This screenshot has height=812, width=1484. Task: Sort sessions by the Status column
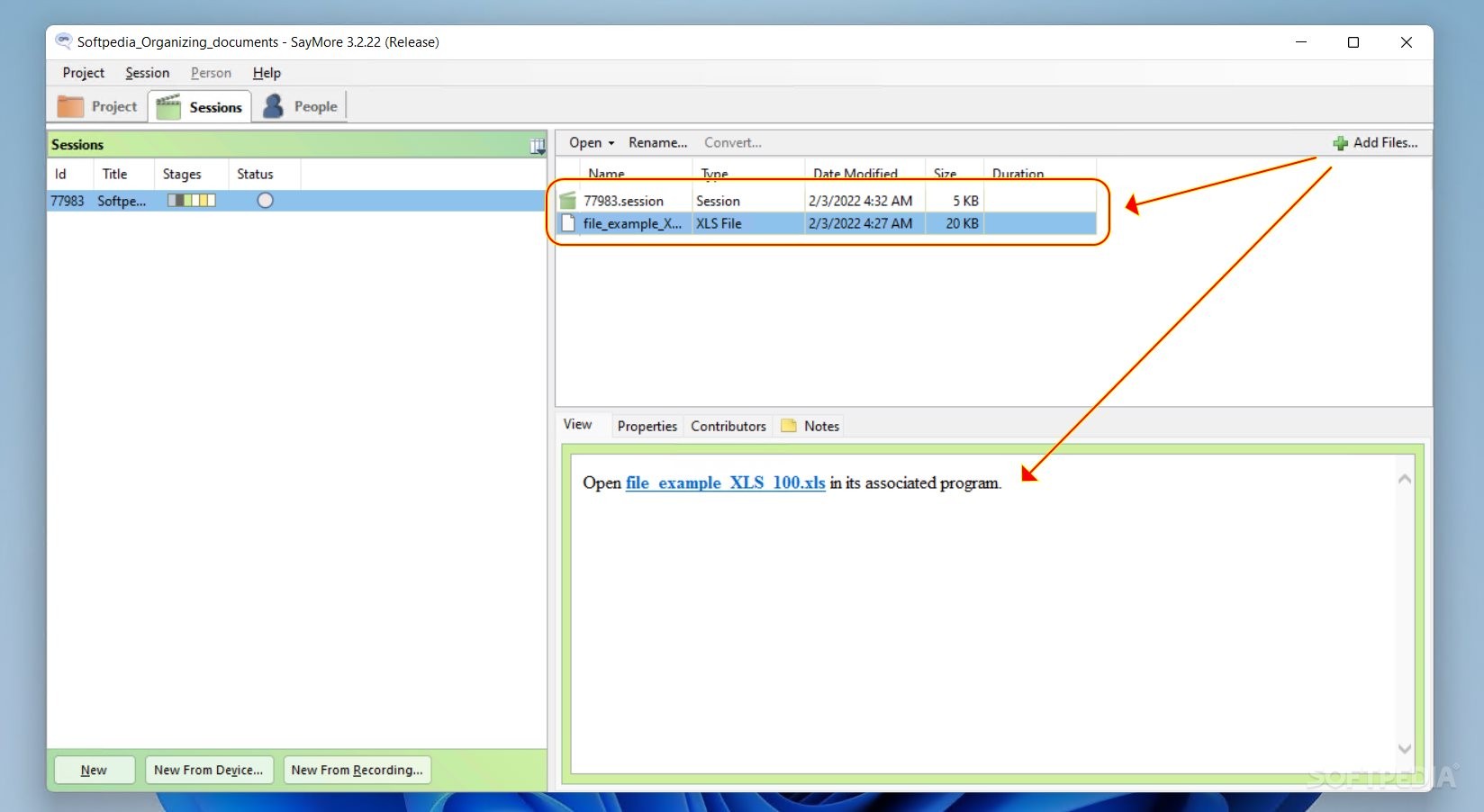[264, 174]
